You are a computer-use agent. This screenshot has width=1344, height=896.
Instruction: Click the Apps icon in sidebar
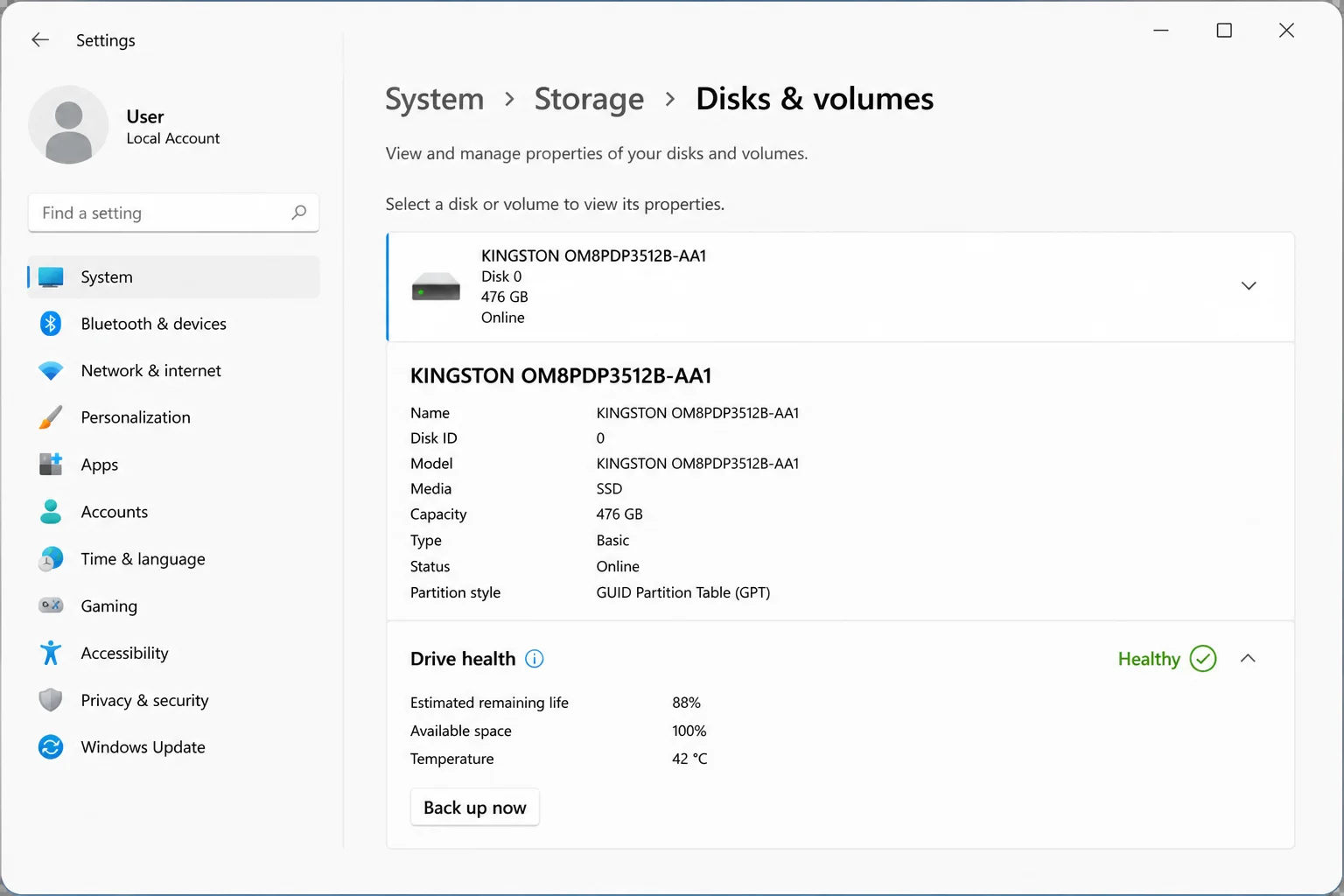pos(51,465)
